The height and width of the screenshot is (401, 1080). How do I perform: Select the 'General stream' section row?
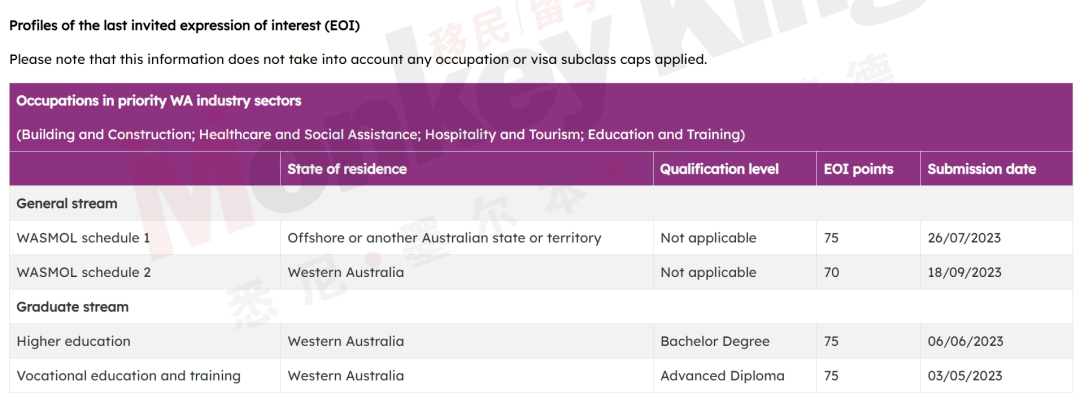540,203
